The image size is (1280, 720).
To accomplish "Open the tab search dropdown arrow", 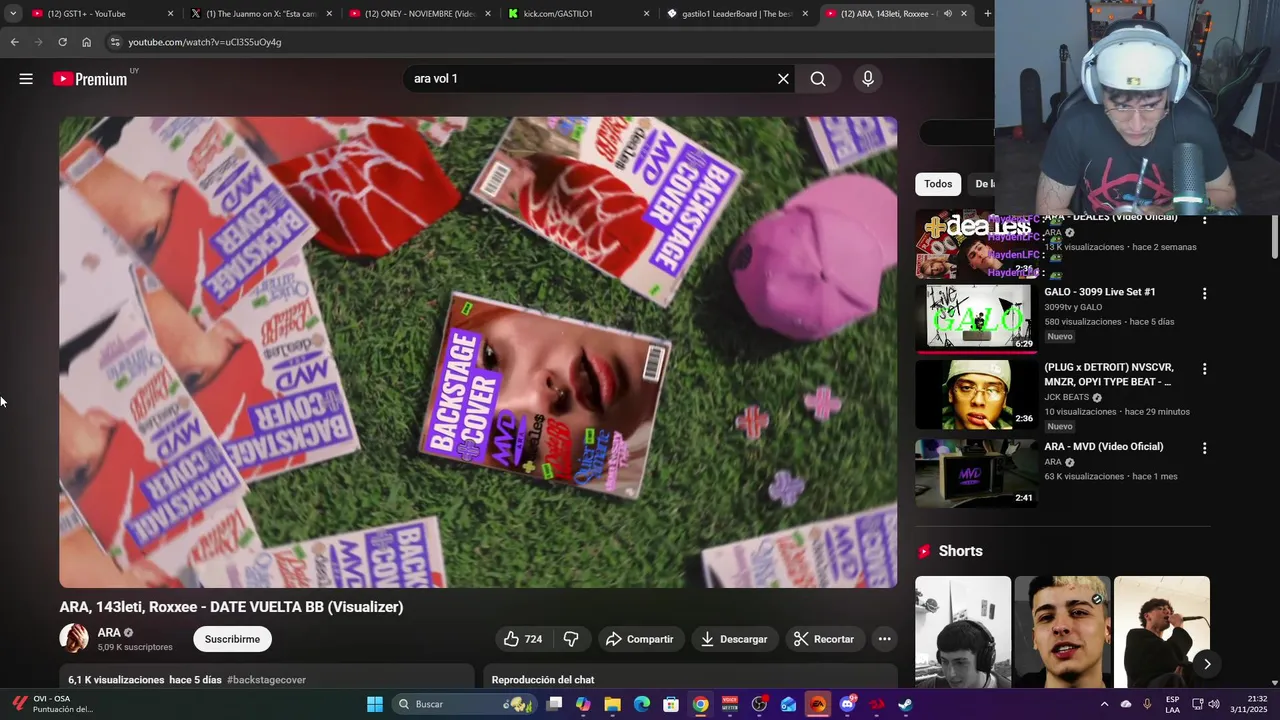I will coord(13,13).
